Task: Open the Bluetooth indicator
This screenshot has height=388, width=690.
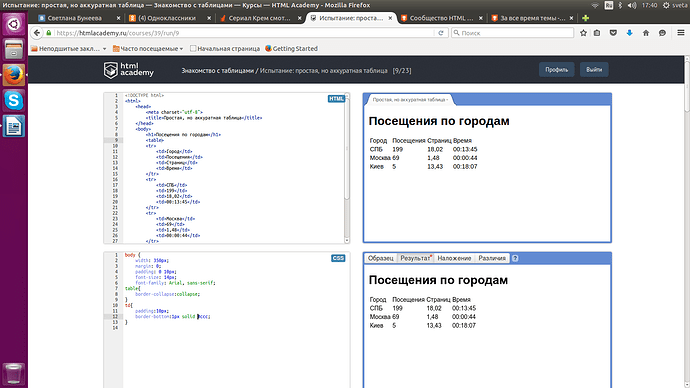Action: pyautogui.click(x=620, y=5)
